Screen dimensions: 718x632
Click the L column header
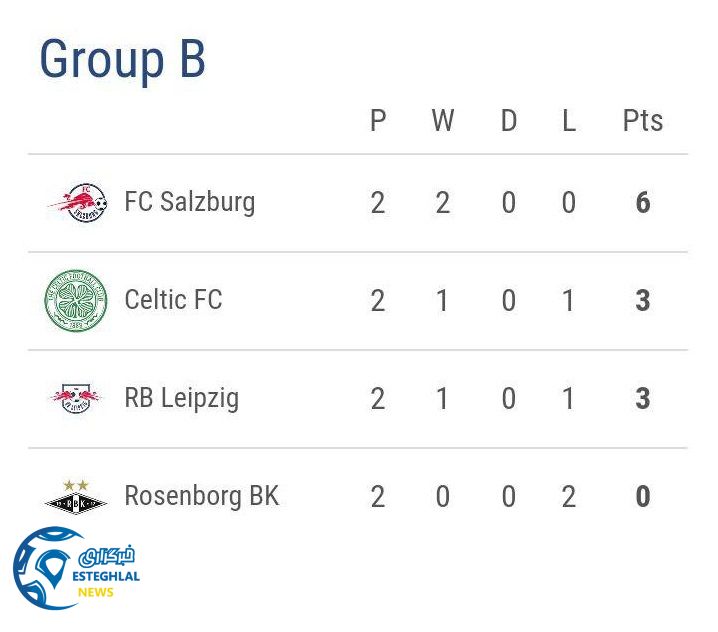click(569, 121)
